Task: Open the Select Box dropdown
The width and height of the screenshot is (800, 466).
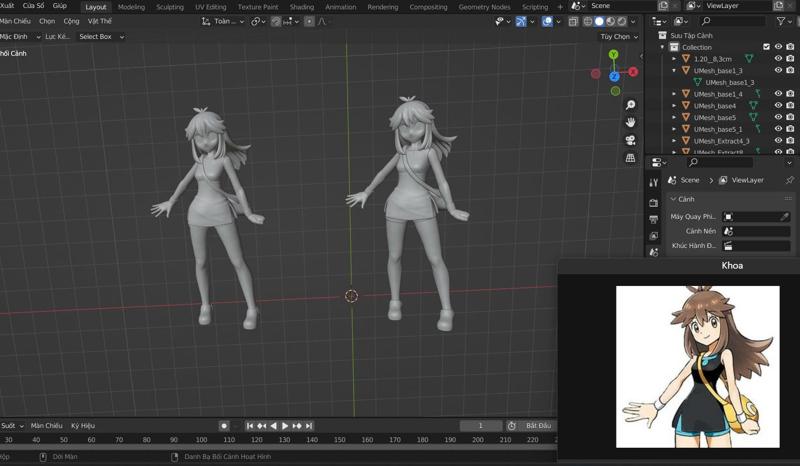Action: (101, 37)
